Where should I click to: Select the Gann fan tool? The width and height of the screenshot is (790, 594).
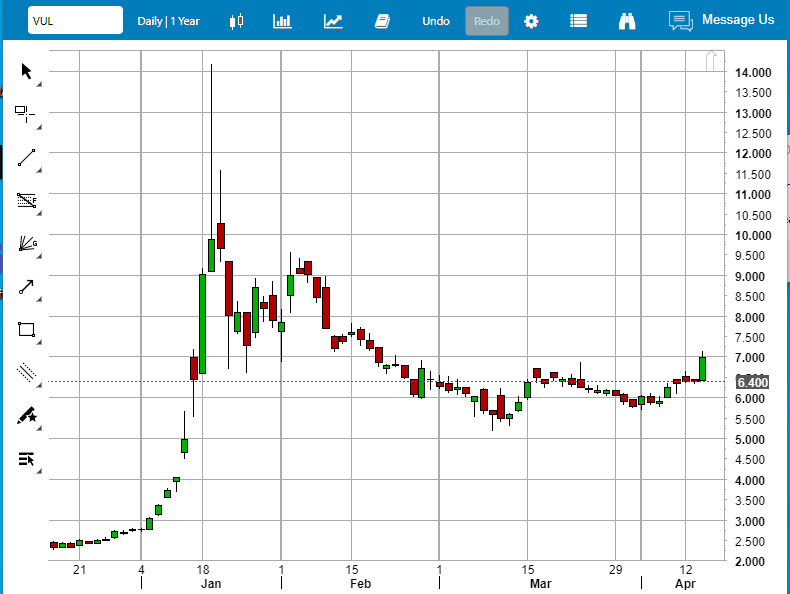coord(27,243)
